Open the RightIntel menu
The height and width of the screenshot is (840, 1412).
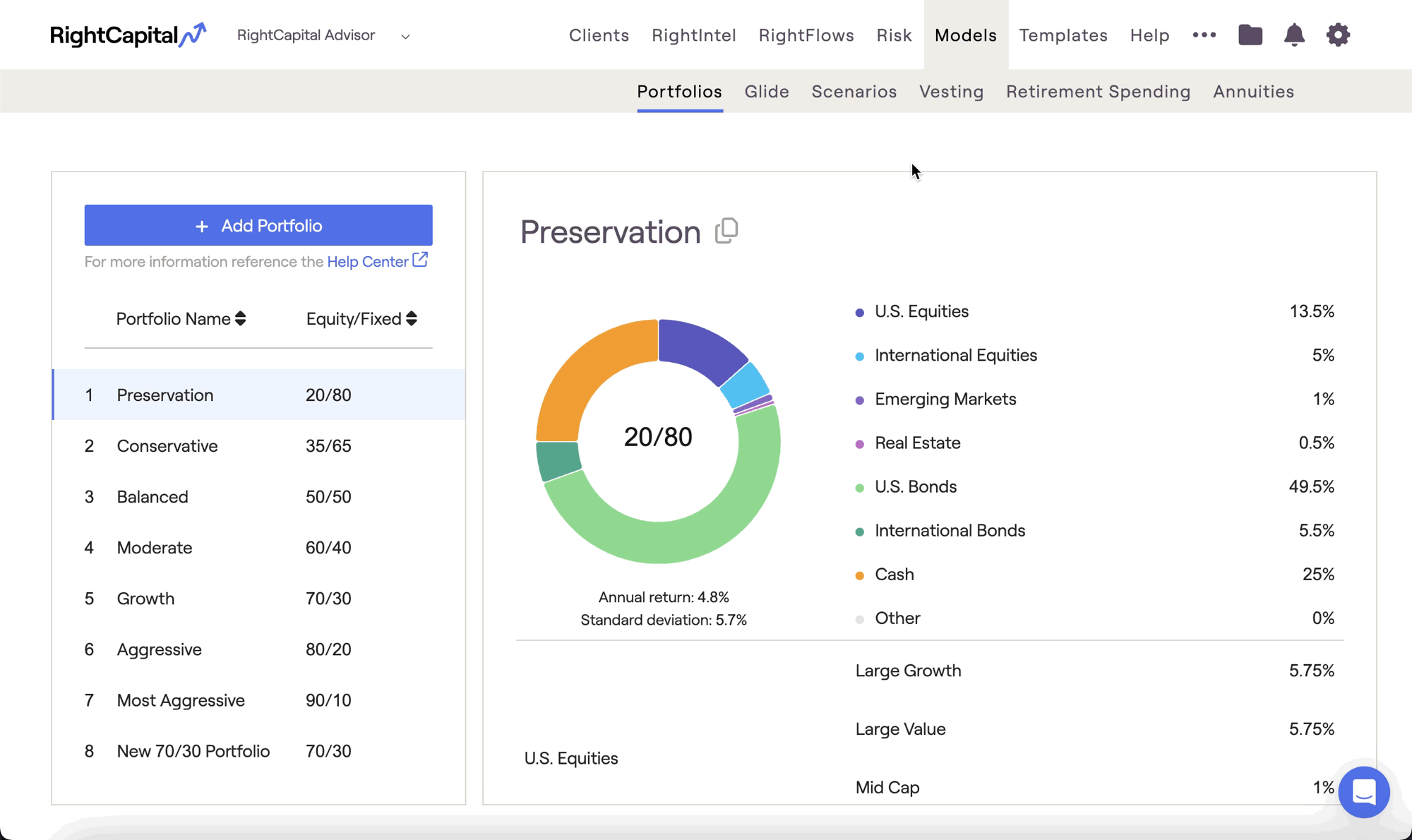694,35
